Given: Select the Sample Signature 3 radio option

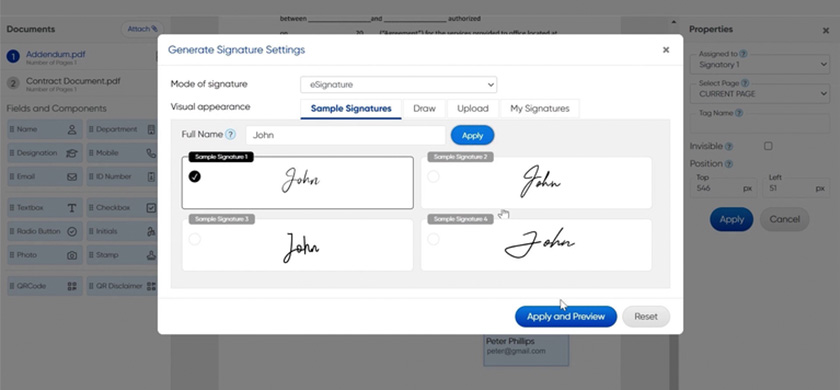Looking at the screenshot, I should point(195,239).
